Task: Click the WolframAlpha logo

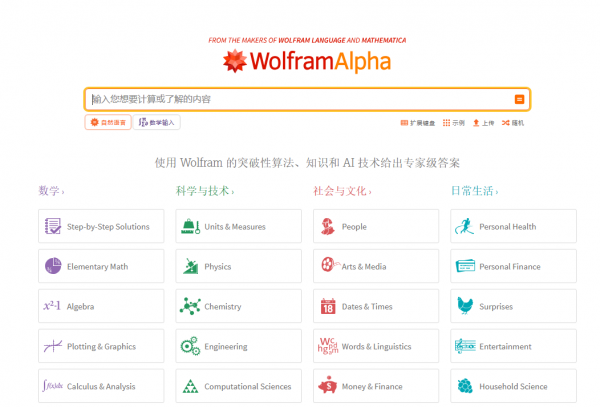Action: coord(307,61)
